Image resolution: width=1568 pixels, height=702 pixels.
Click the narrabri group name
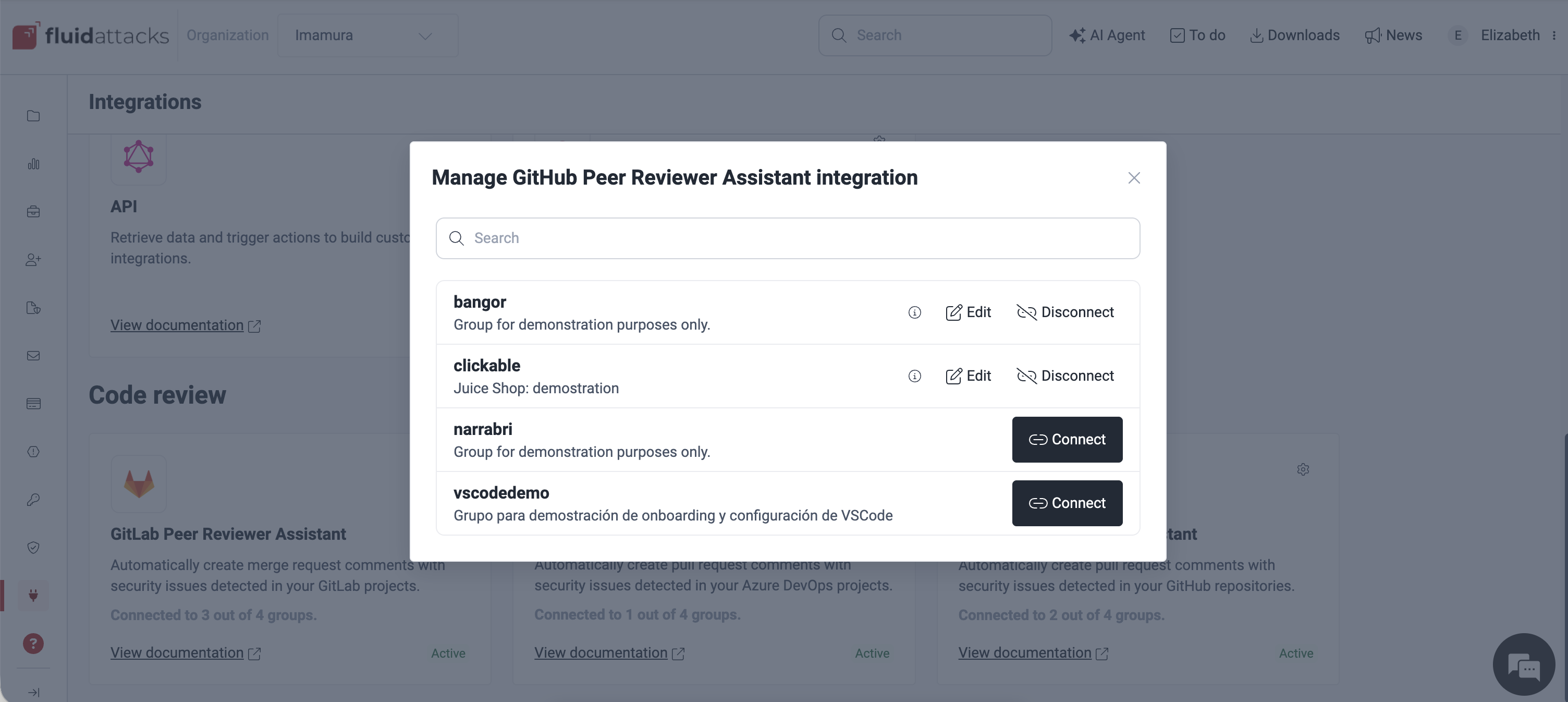tap(483, 429)
